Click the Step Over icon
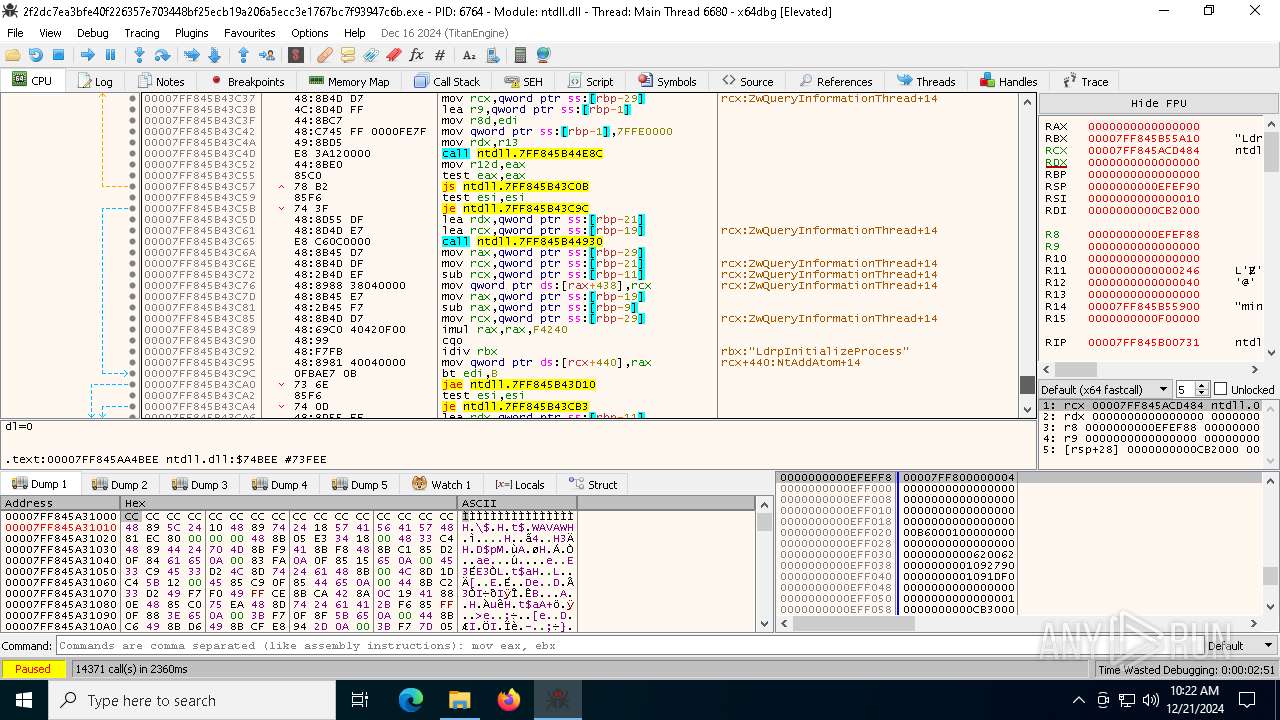 tap(162, 55)
